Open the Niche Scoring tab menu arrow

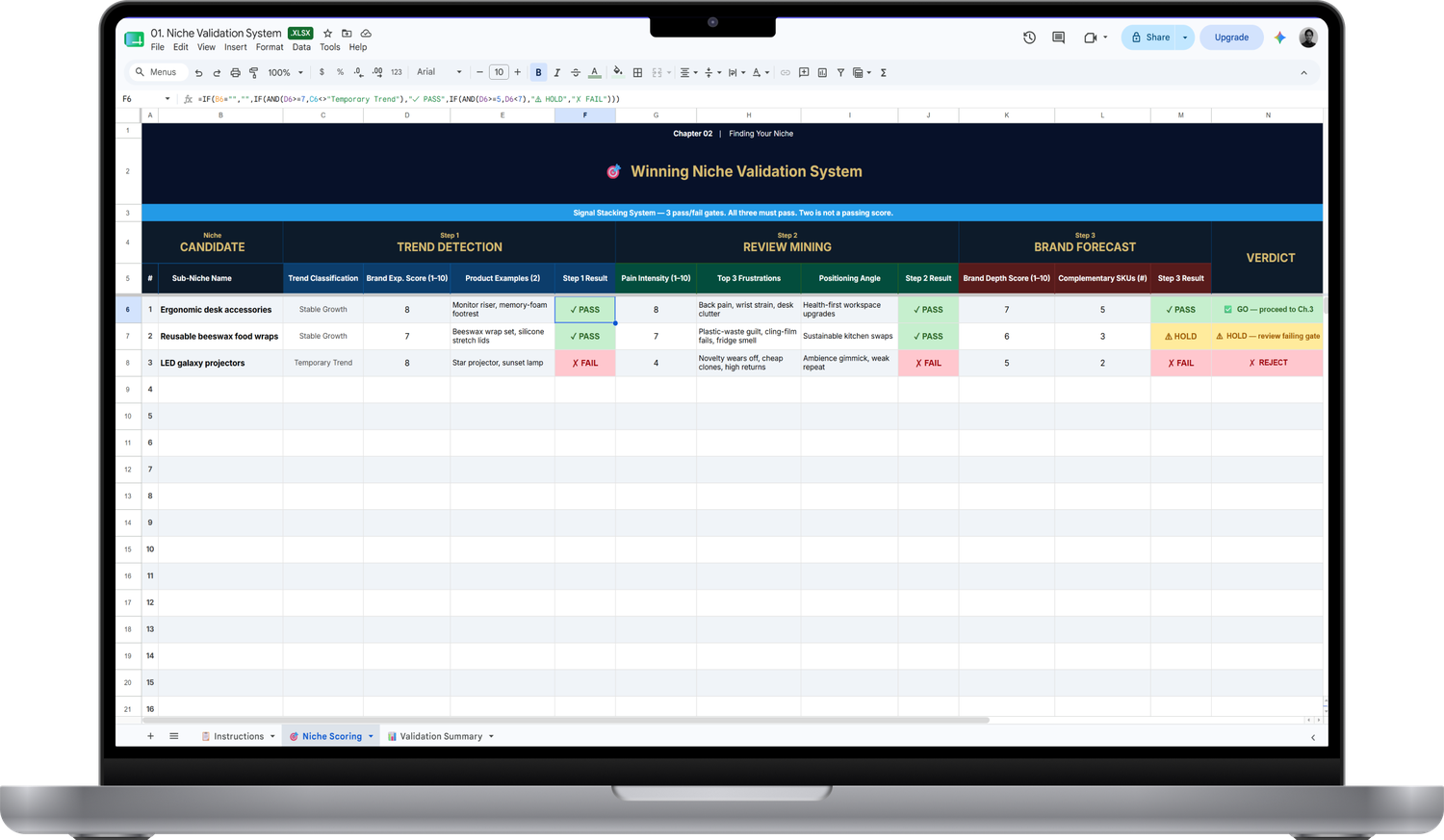(x=371, y=737)
